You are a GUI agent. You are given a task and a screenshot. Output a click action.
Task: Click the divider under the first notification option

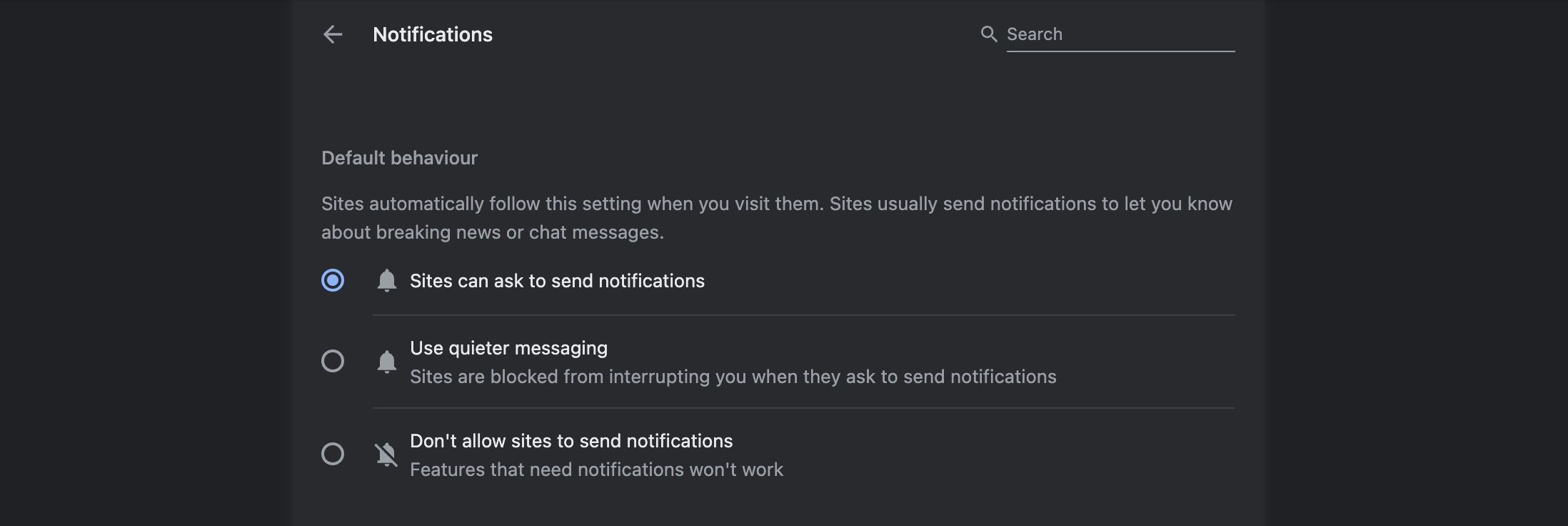tap(803, 313)
